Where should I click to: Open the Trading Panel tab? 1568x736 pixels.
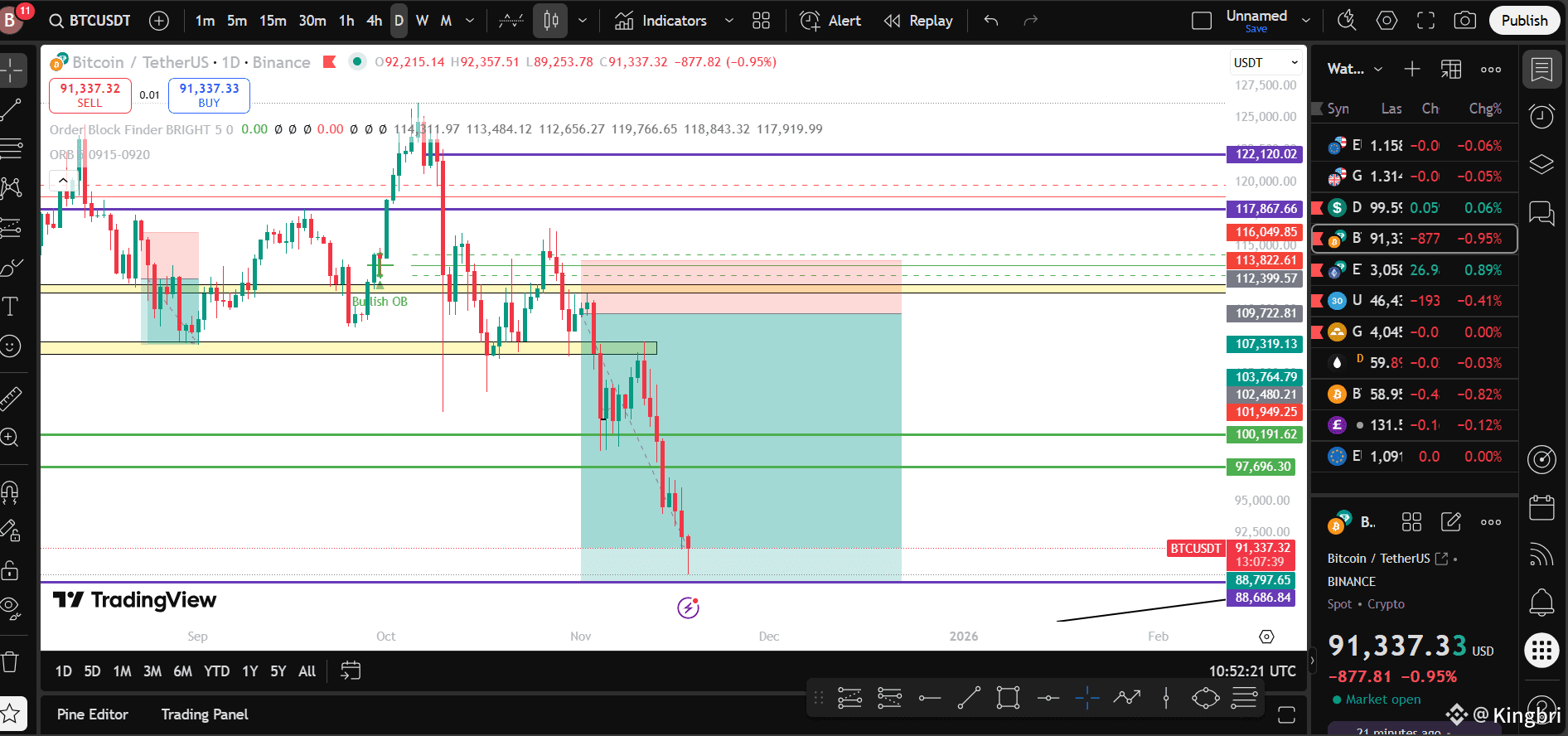click(x=205, y=714)
